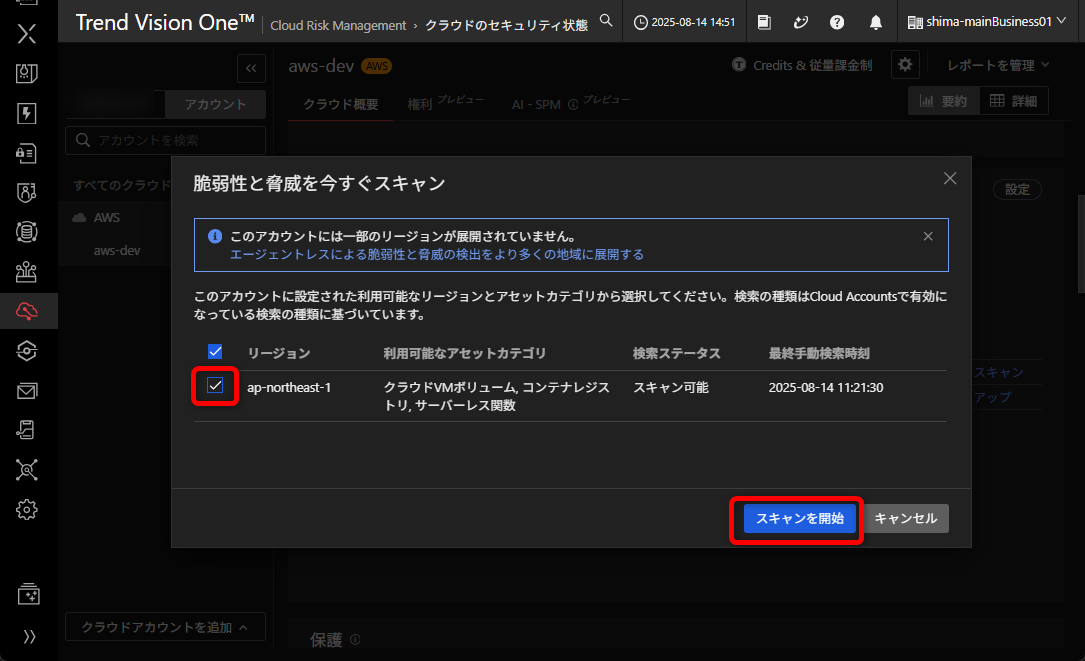
Task: Close the scan dialog with X
Action: [950, 179]
